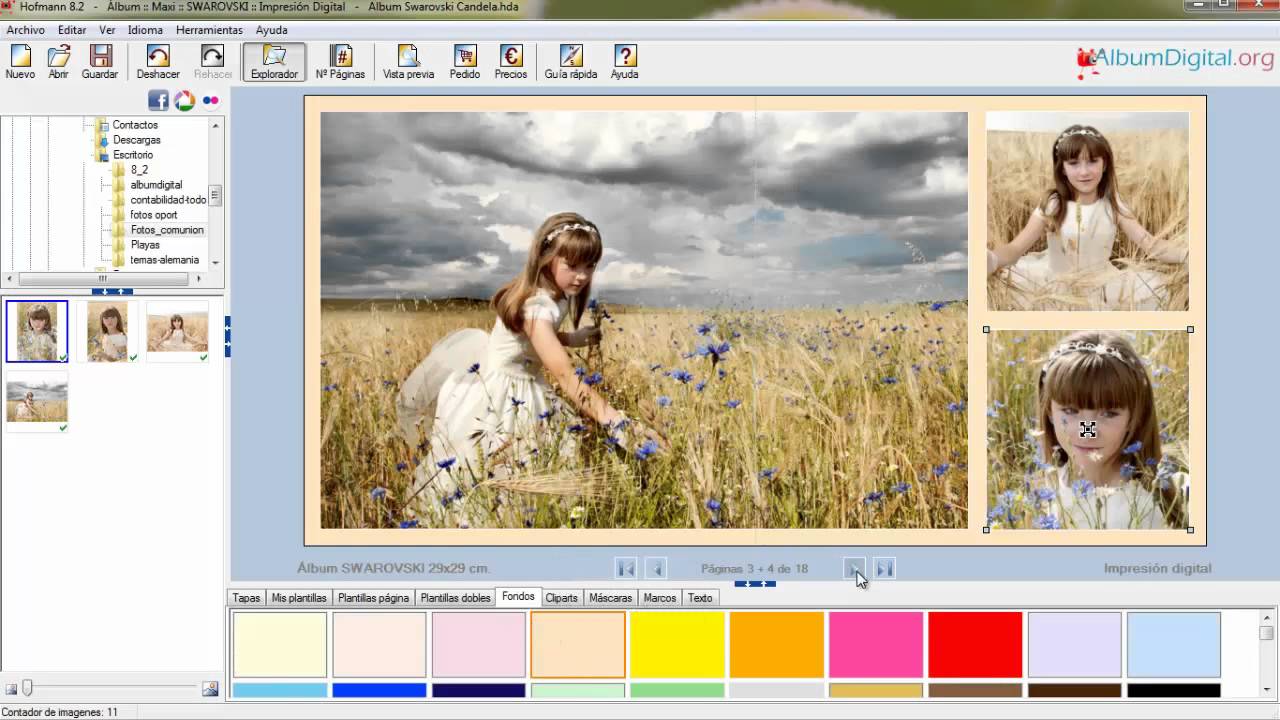
Task: Select the 8_2 folder
Action: tap(139, 170)
